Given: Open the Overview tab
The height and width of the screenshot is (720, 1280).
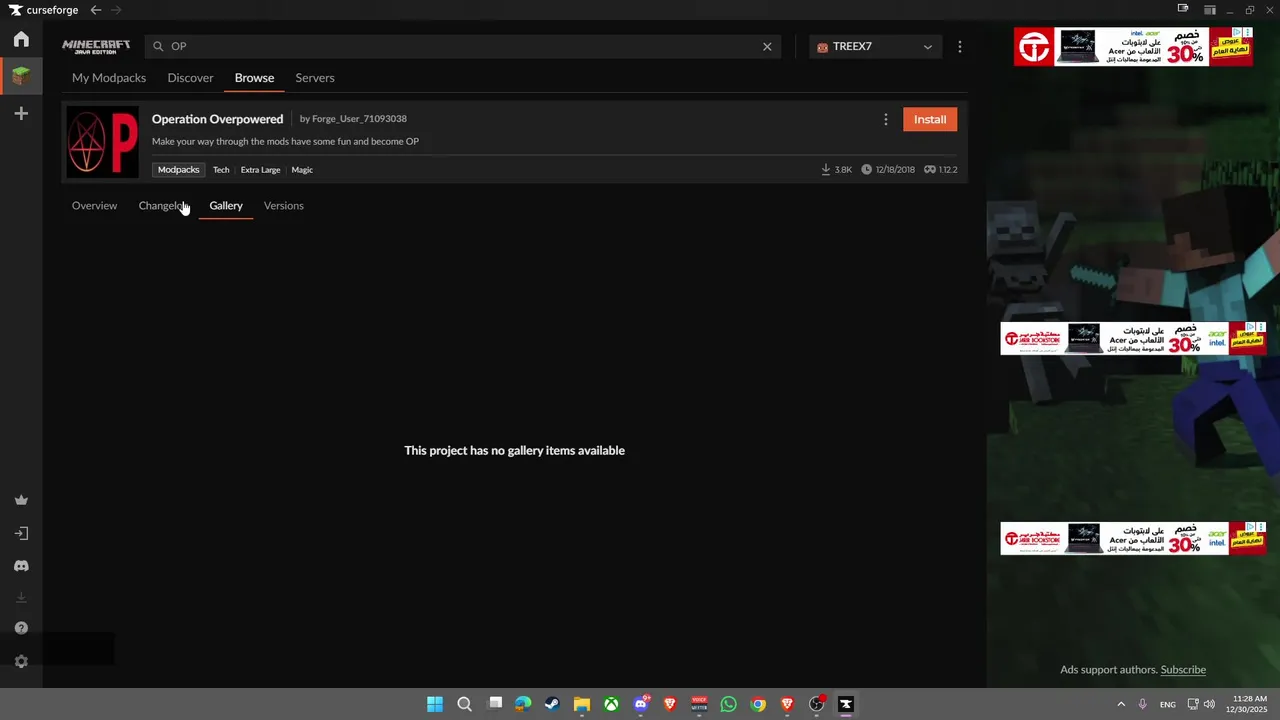Looking at the screenshot, I should (94, 206).
